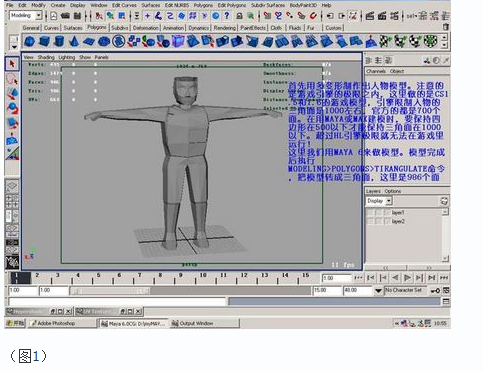
Task: Create a polygon cube from shelf
Action: [44, 42]
